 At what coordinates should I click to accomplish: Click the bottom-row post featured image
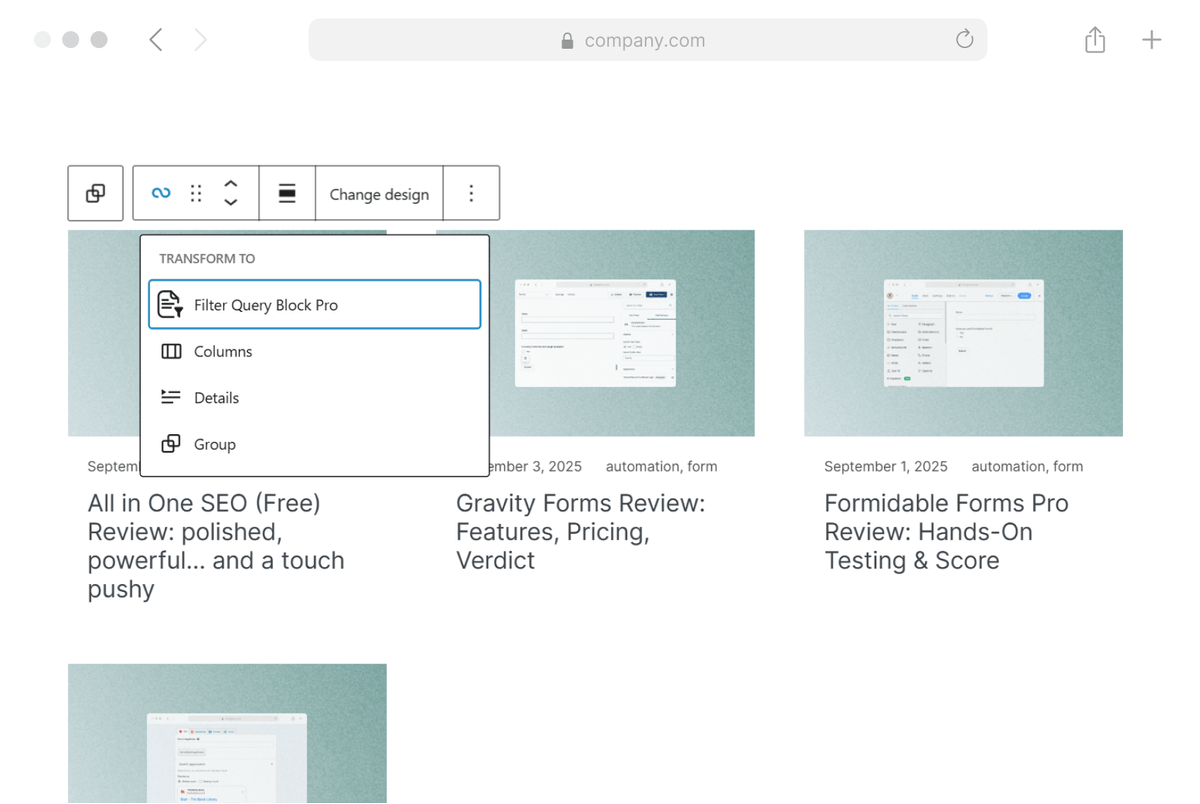pyautogui.click(x=227, y=733)
